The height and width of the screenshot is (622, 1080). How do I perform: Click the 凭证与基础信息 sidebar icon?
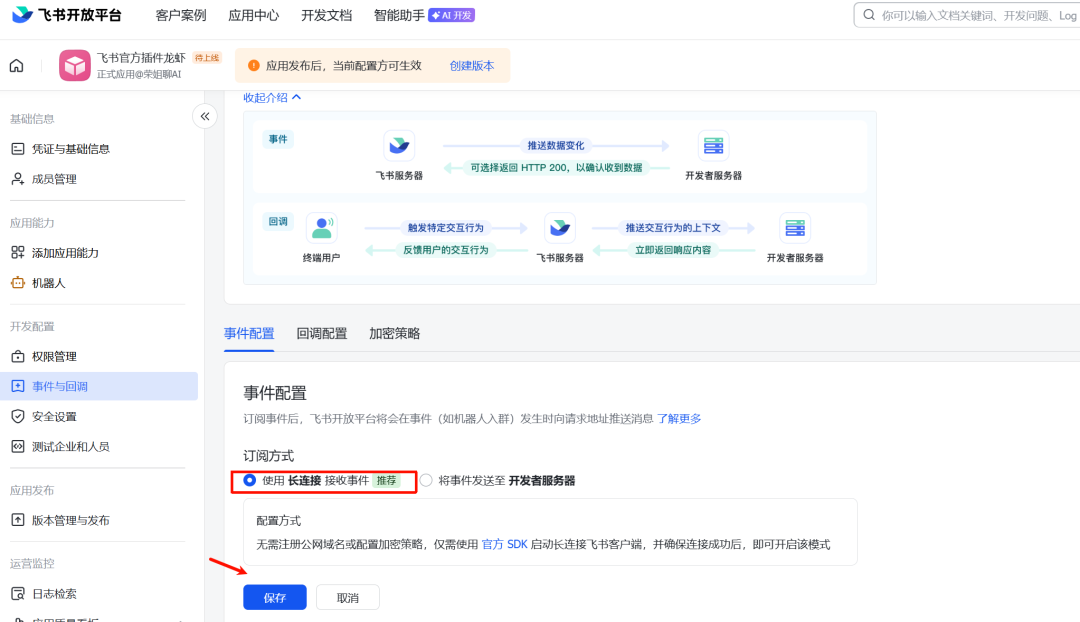(x=18, y=149)
